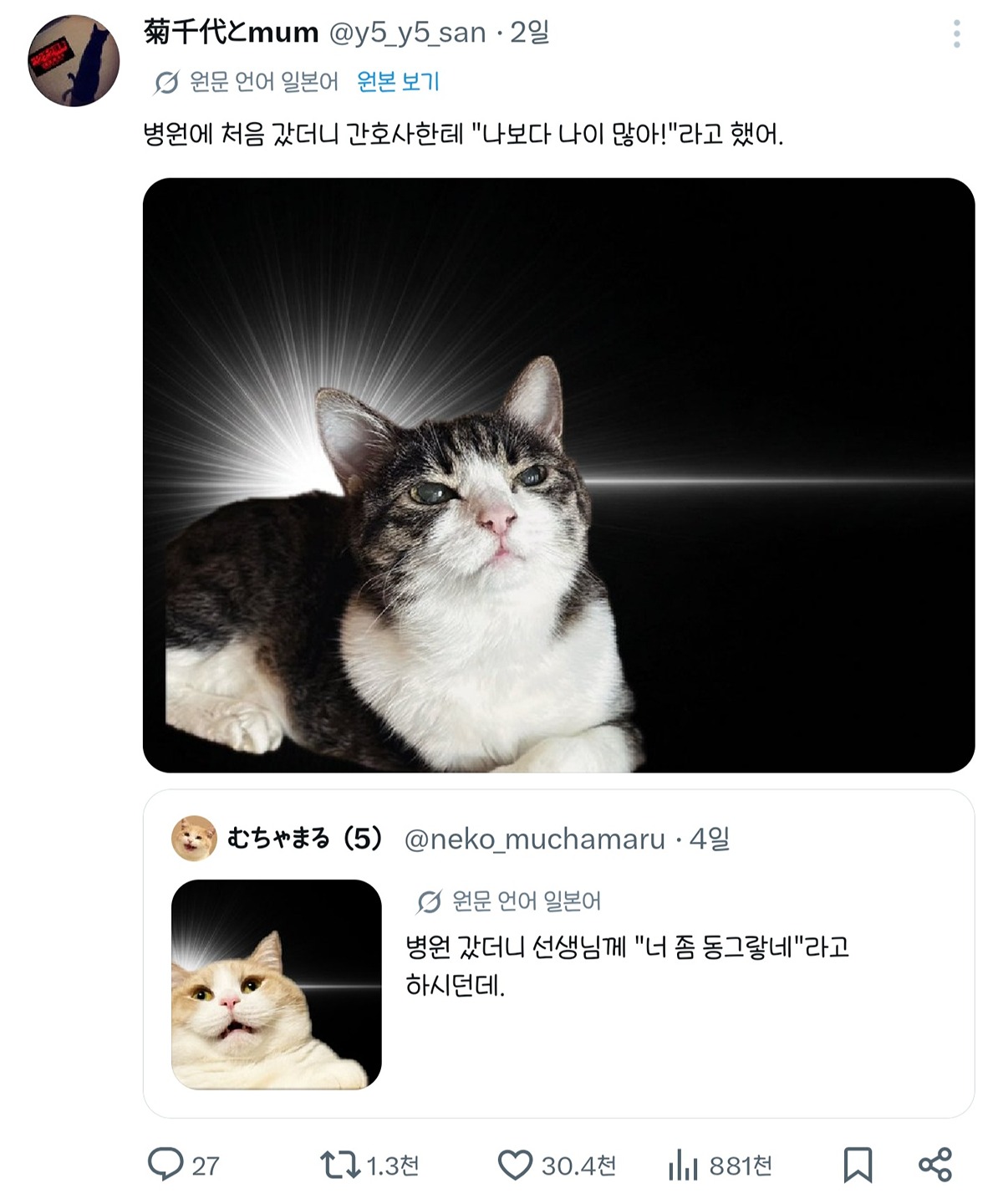Bookmark this post

[858, 1165]
